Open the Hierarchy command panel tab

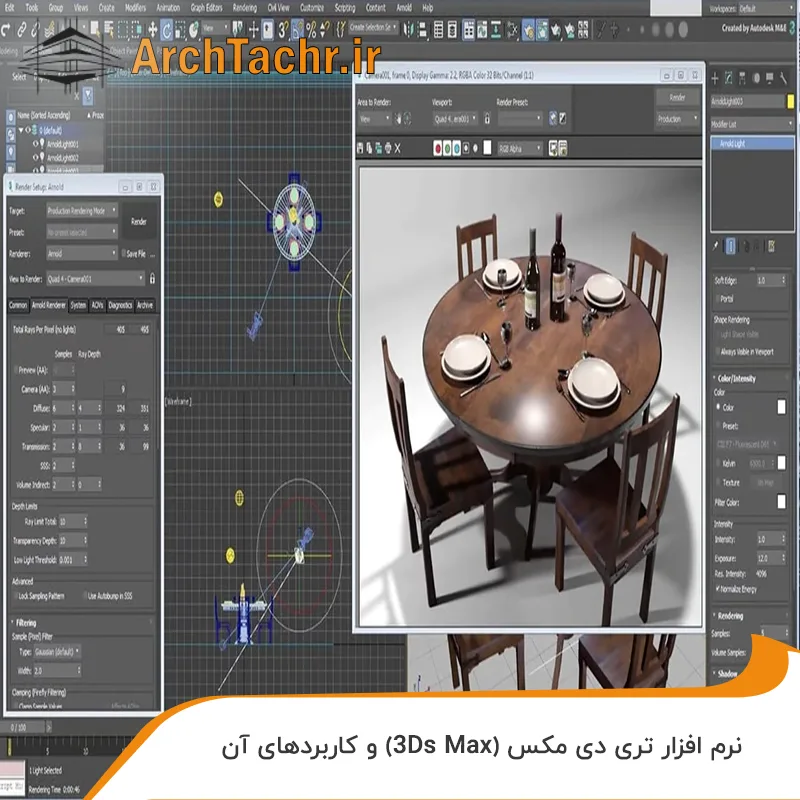tap(742, 78)
